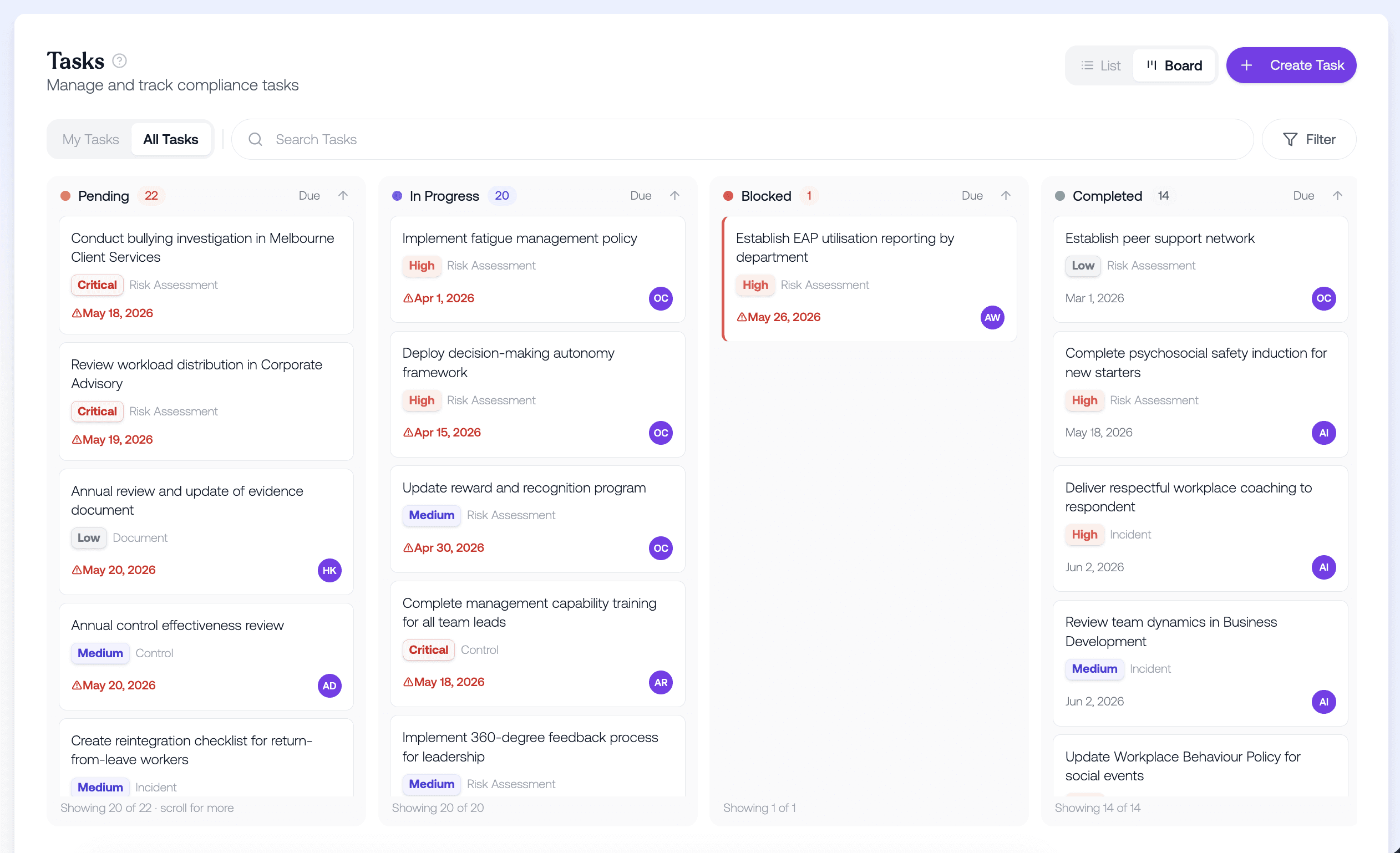Open 'Implement fatigue management policy' task
This screenshot has height=853, width=1400.
point(537,270)
